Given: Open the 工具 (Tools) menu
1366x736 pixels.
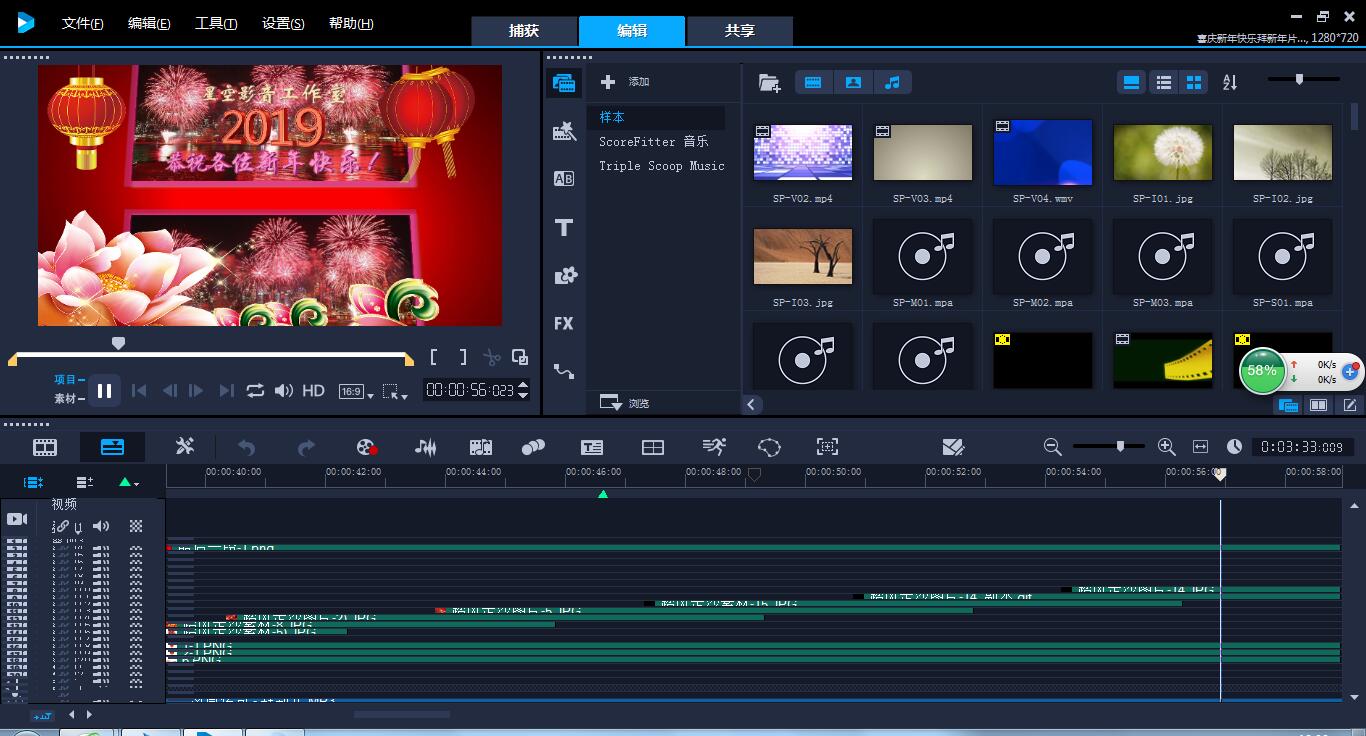Looking at the screenshot, I should coord(216,23).
